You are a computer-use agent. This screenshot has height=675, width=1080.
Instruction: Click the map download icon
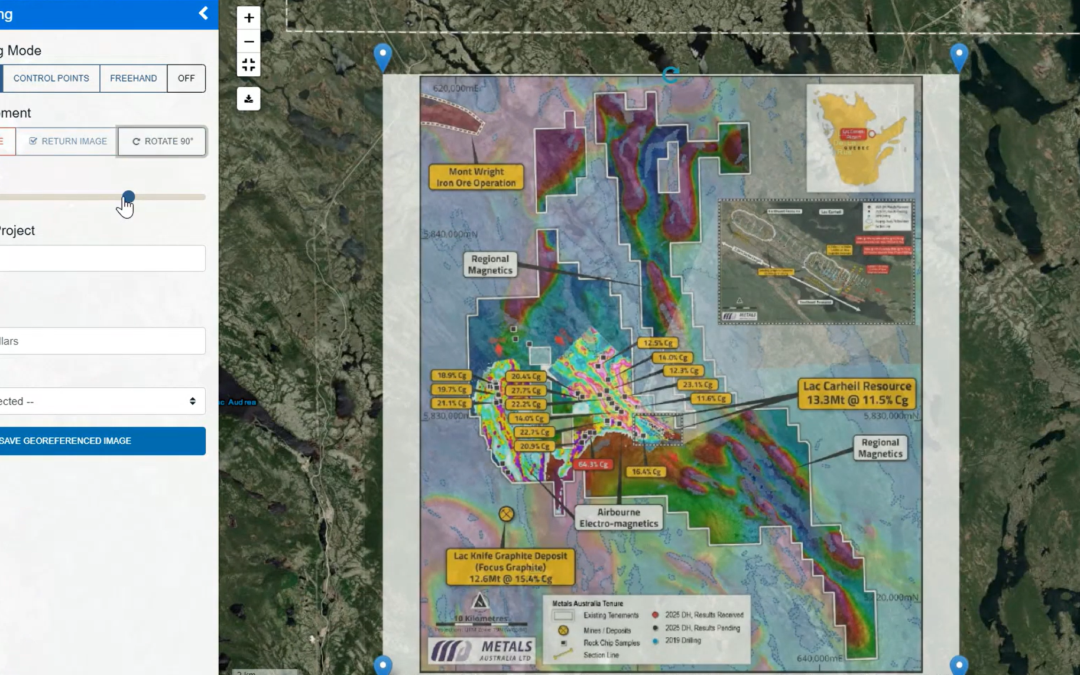coord(249,98)
